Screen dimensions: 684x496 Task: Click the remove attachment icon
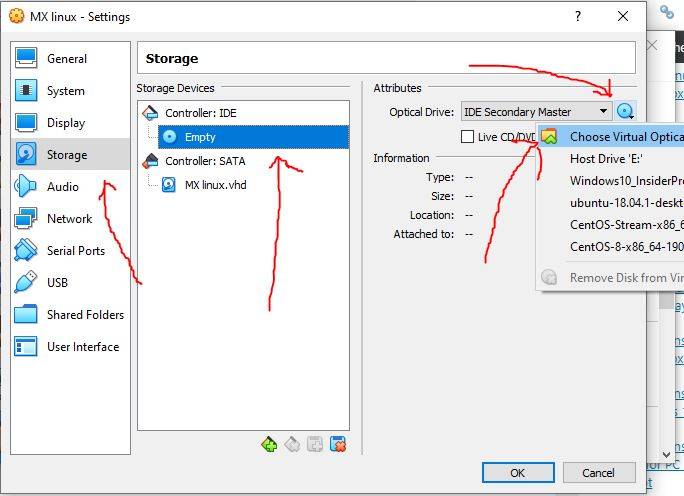[x=338, y=445]
